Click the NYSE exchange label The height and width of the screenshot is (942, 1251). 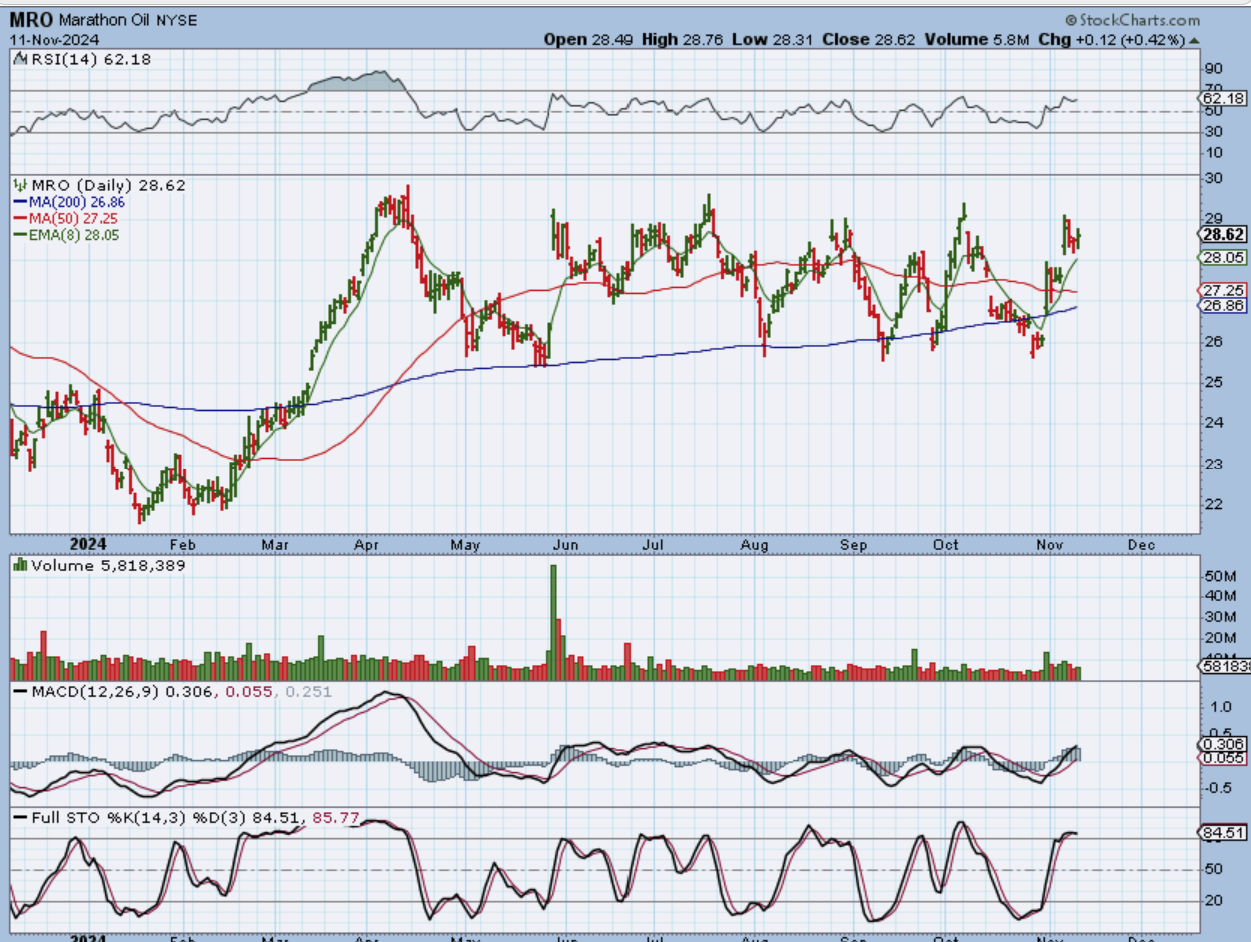tap(176, 20)
